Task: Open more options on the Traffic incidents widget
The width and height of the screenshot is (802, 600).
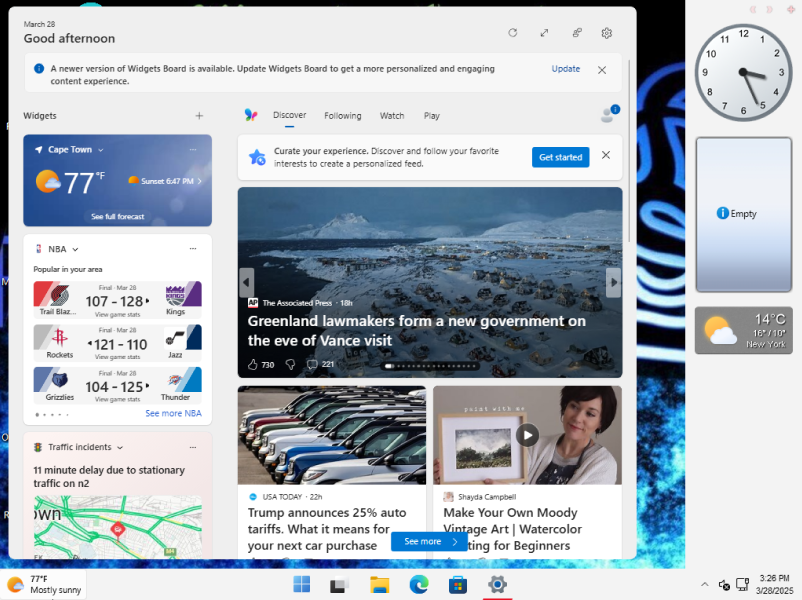Action: click(193, 447)
